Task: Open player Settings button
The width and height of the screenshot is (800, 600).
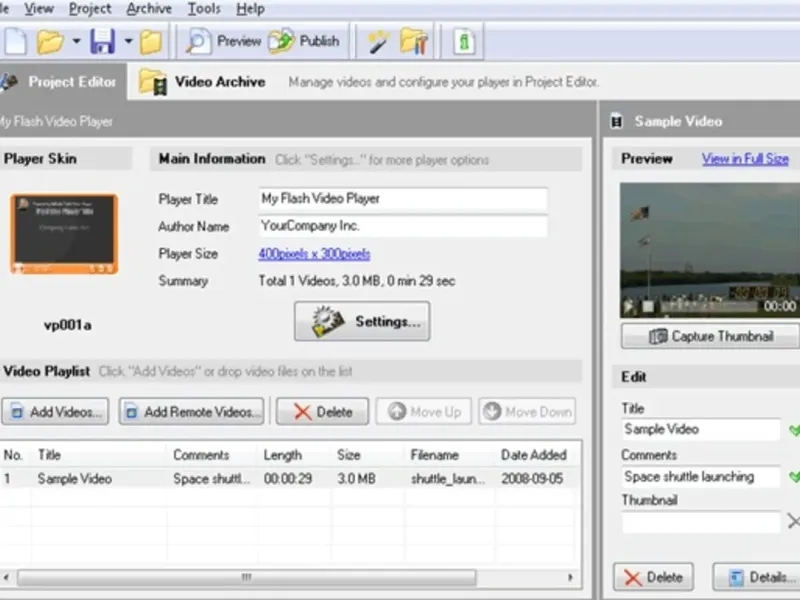Action: [x=362, y=321]
